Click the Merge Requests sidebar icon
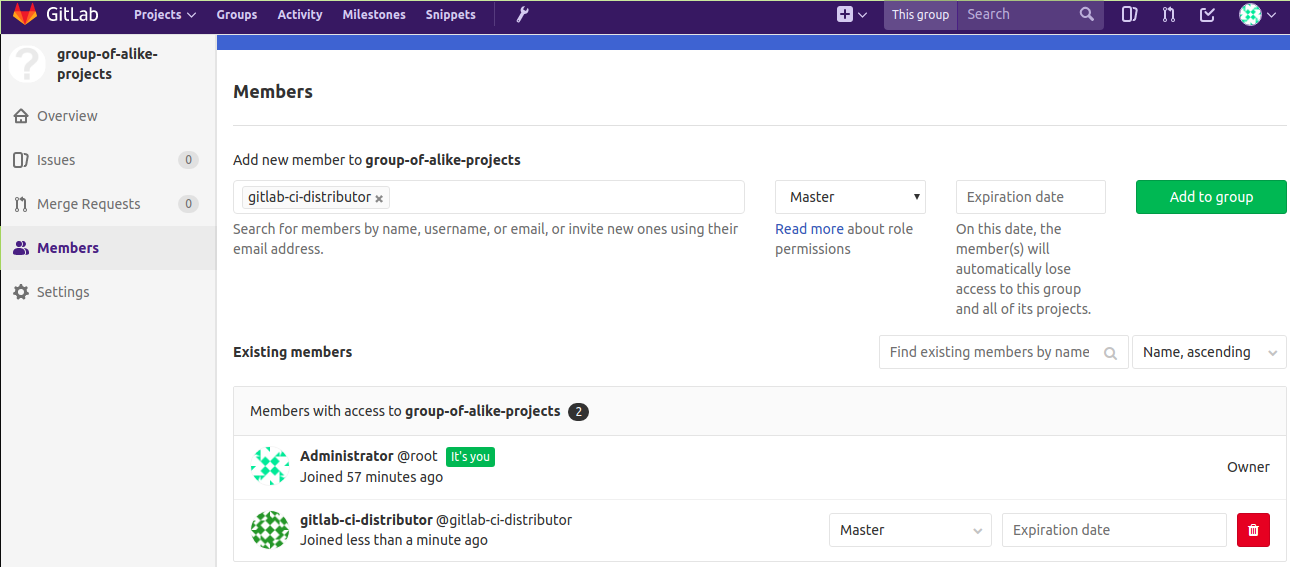 point(21,204)
